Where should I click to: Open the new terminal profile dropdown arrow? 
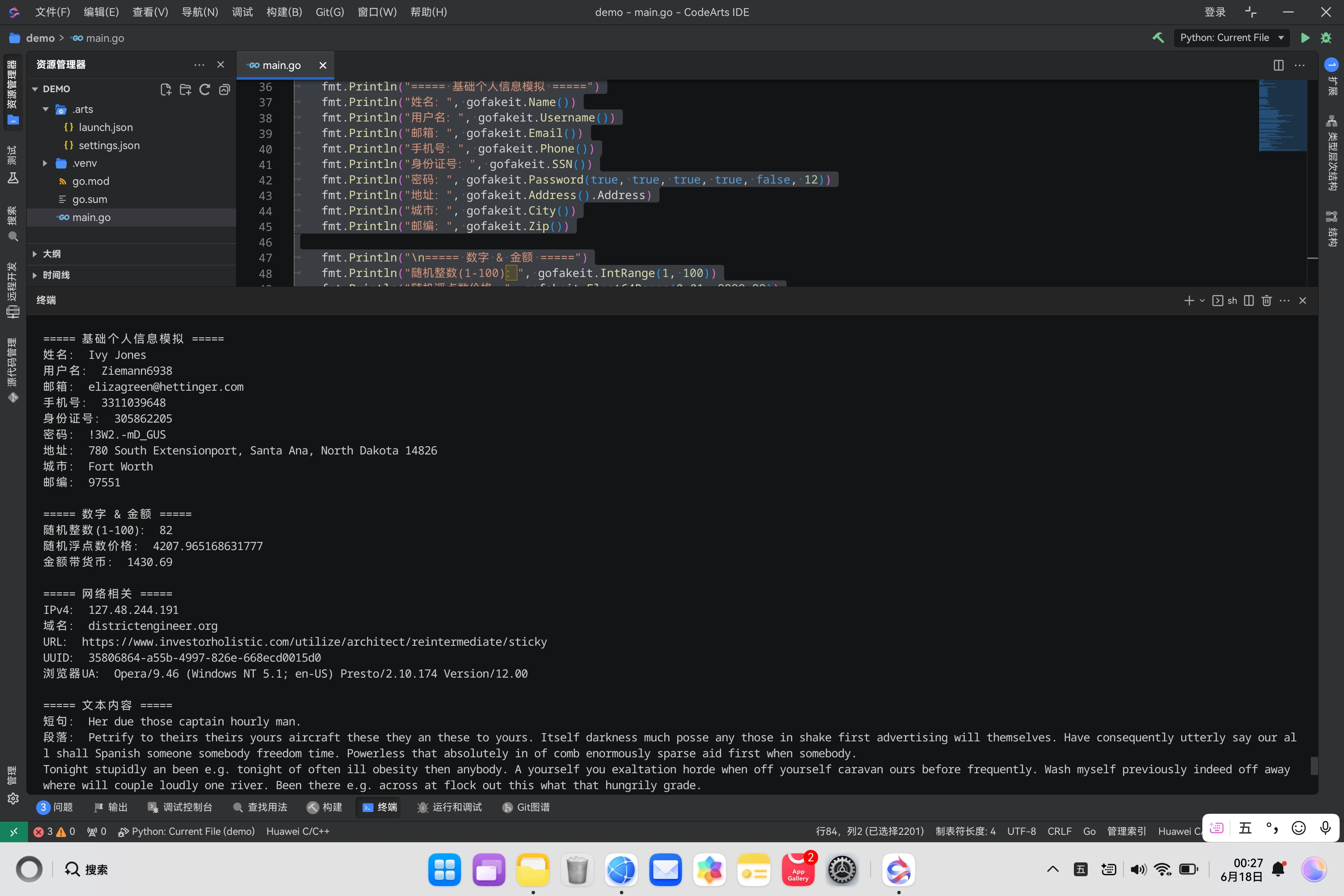(1202, 301)
